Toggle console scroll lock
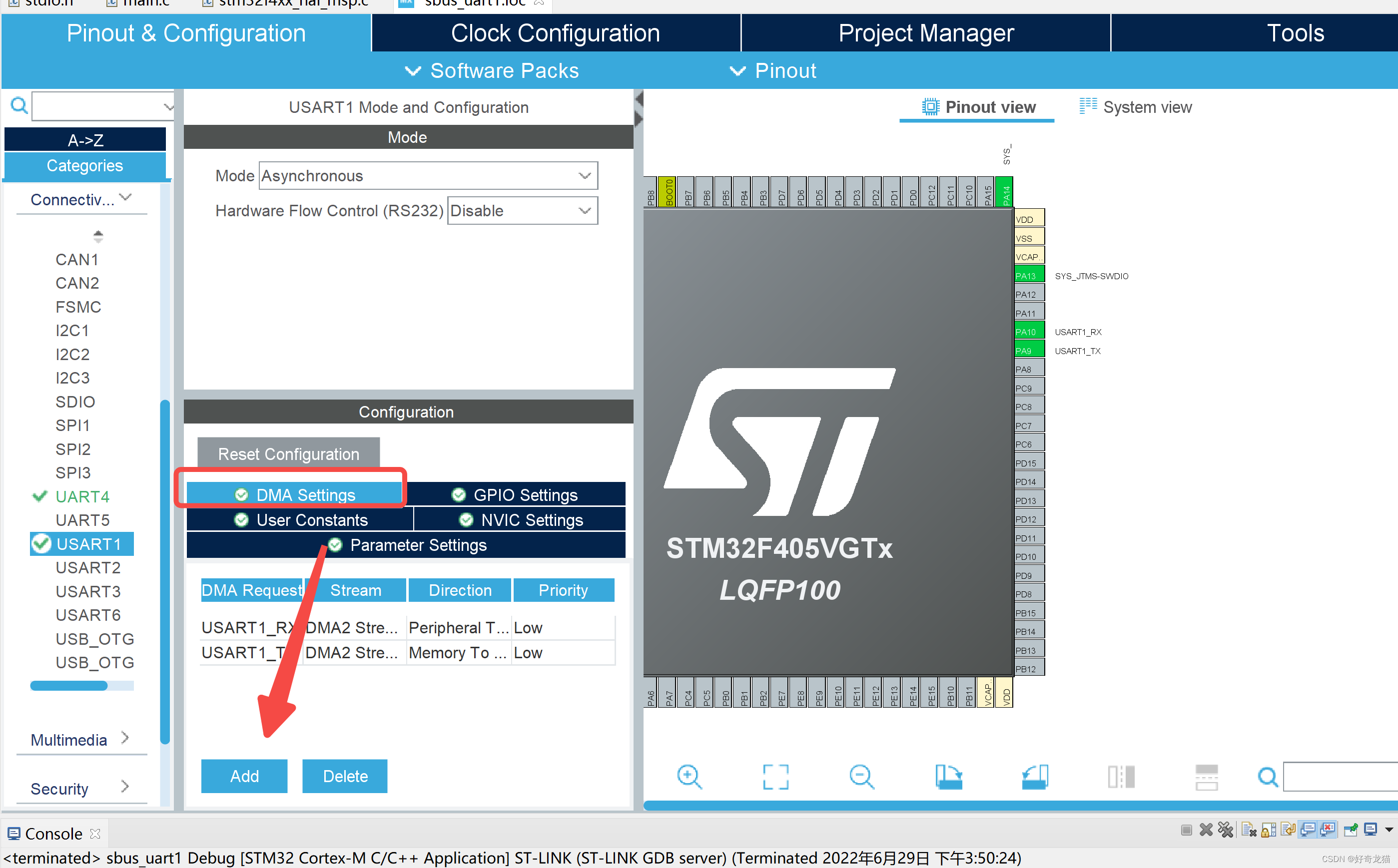The height and width of the screenshot is (868, 1398). pyautogui.click(x=1268, y=830)
